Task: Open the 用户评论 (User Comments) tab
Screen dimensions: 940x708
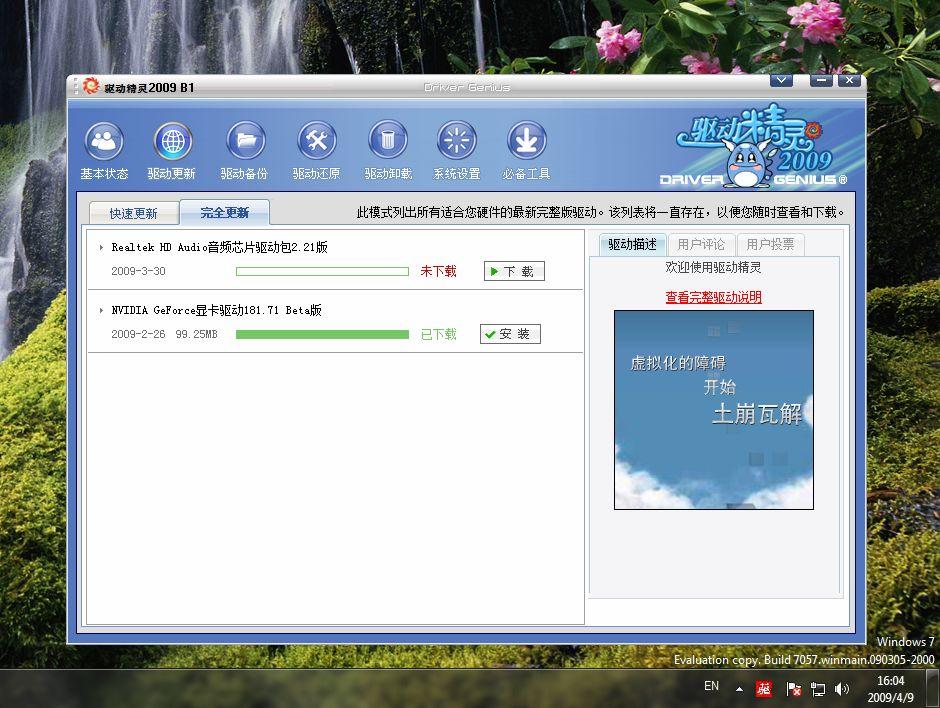Action: (702, 243)
